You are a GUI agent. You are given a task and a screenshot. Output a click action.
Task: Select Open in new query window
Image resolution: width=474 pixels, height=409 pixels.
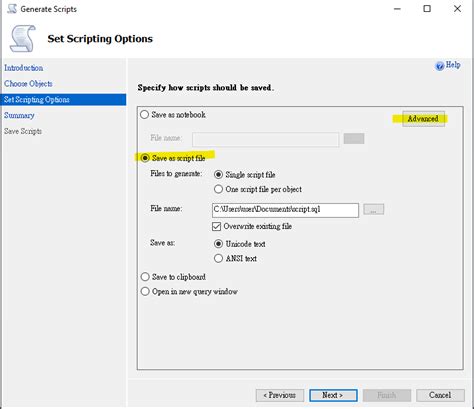[x=145, y=291]
